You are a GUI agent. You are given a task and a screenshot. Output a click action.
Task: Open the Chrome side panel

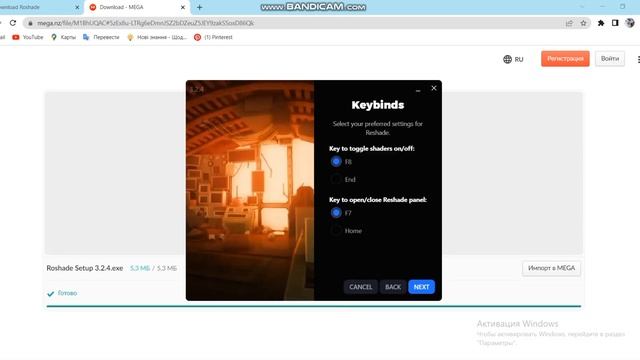click(615, 23)
